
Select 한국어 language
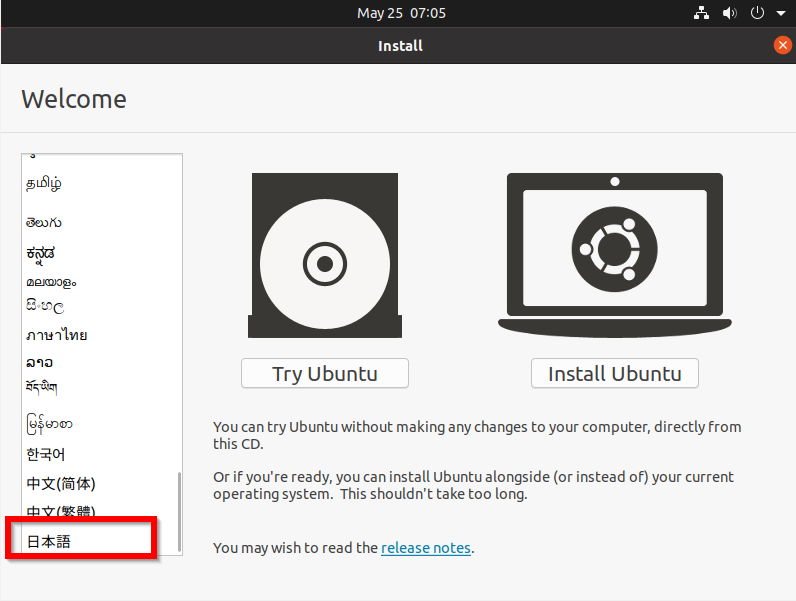[x=102, y=454]
